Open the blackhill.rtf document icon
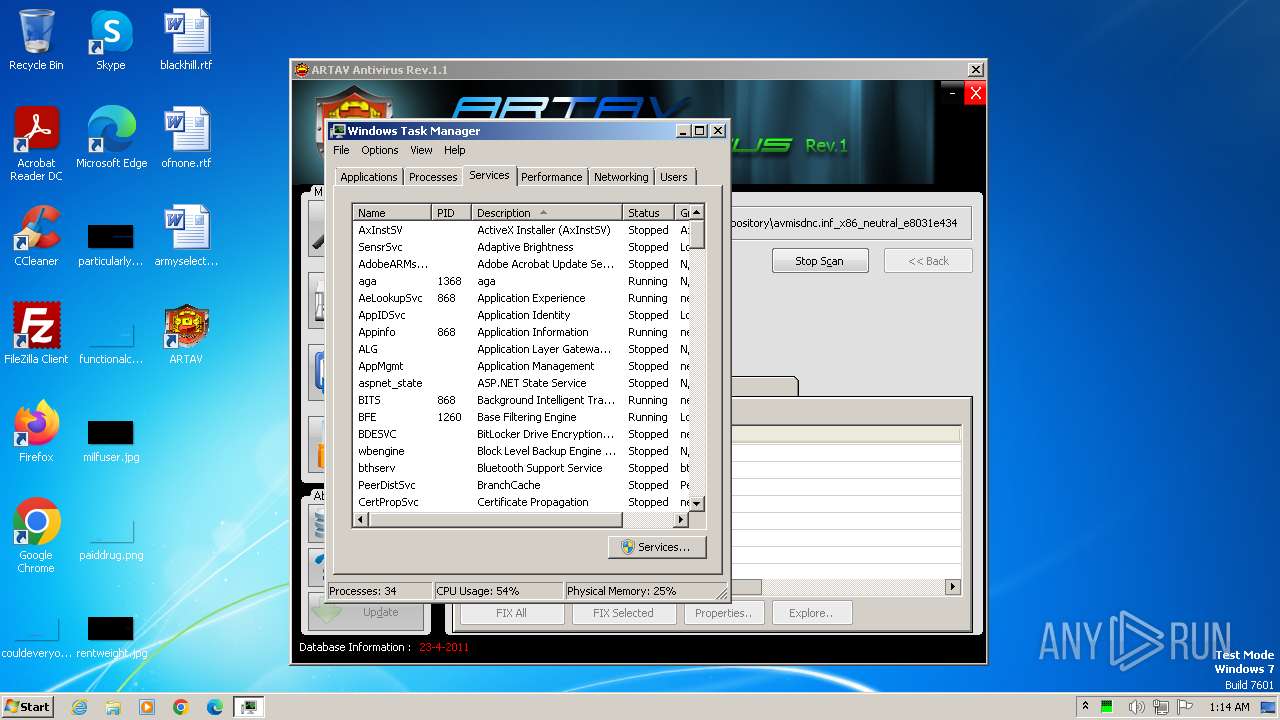The width and height of the screenshot is (1280, 720). [x=186, y=40]
